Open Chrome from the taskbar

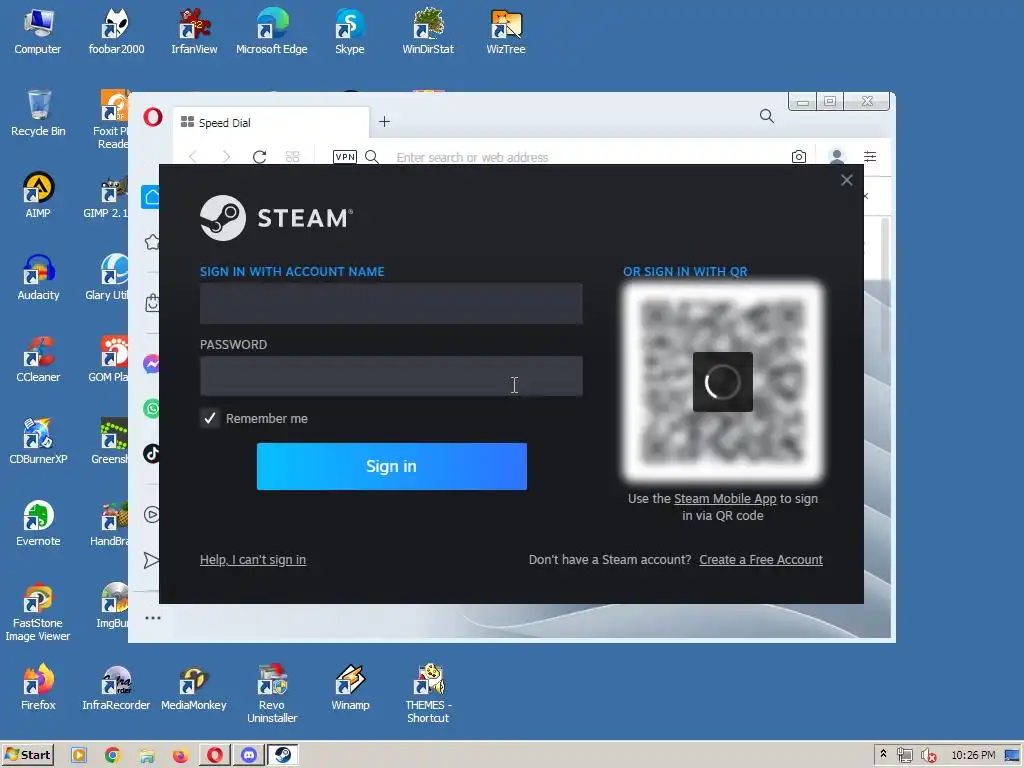click(112, 756)
